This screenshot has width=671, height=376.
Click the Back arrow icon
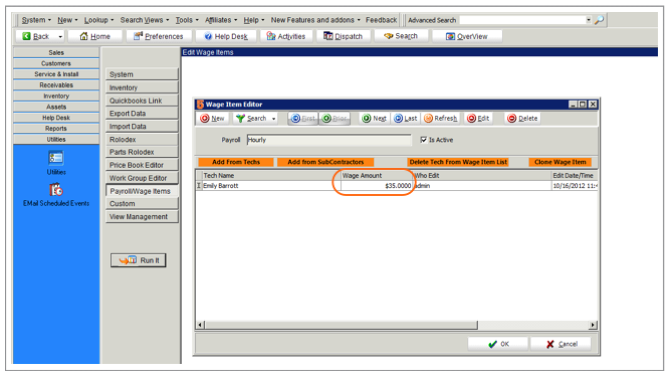27,36
